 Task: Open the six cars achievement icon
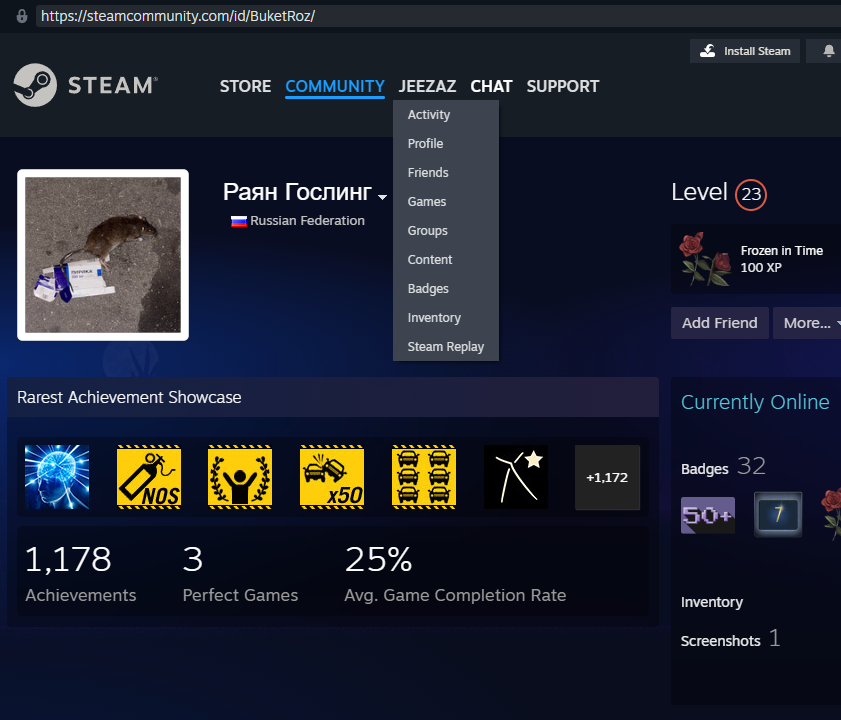[x=424, y=477]
